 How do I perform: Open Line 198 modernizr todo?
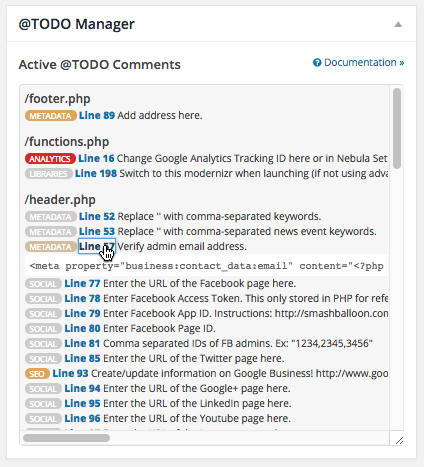pyautogui.click(x=96, y=173)
